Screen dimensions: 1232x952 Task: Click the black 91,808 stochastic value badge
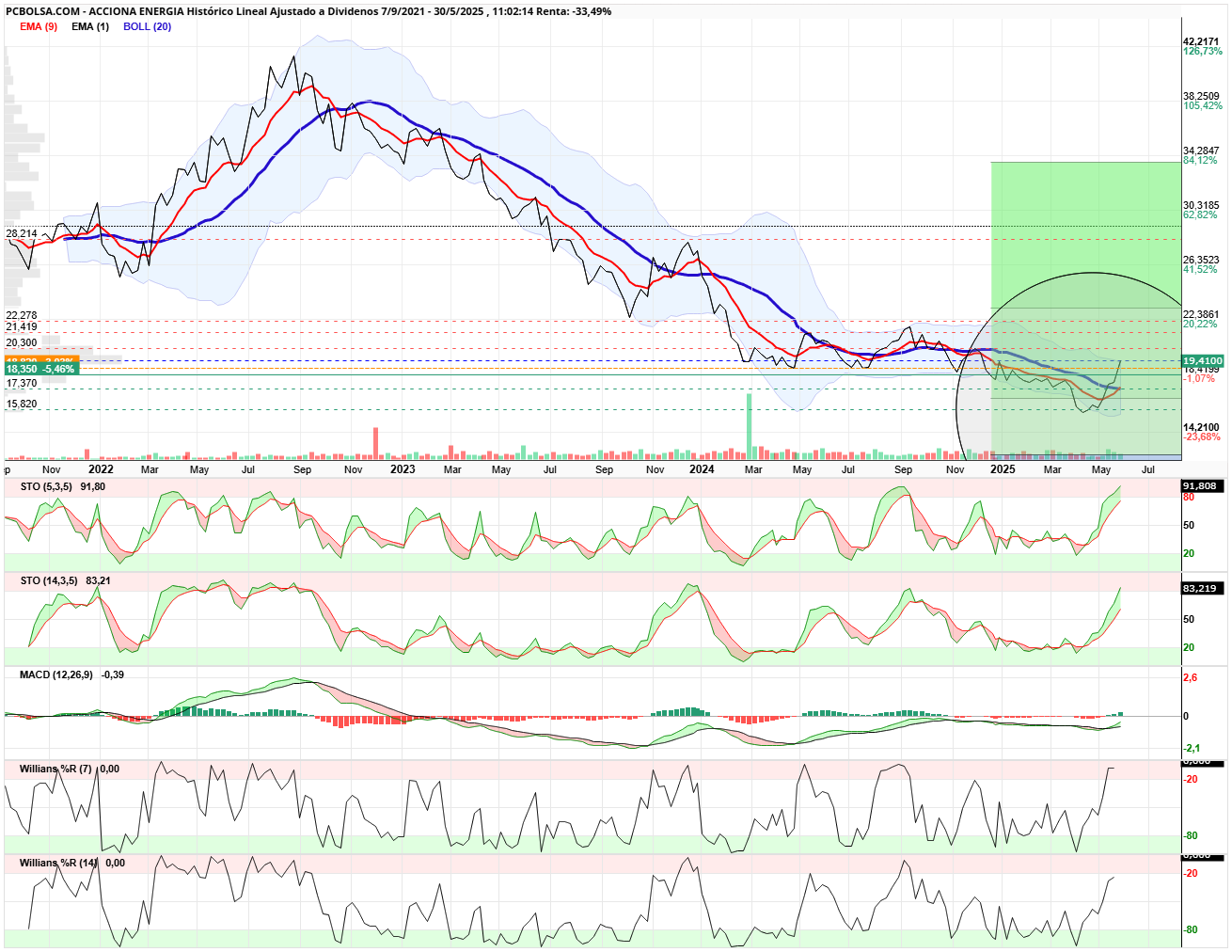click(x=1200, y=486)
